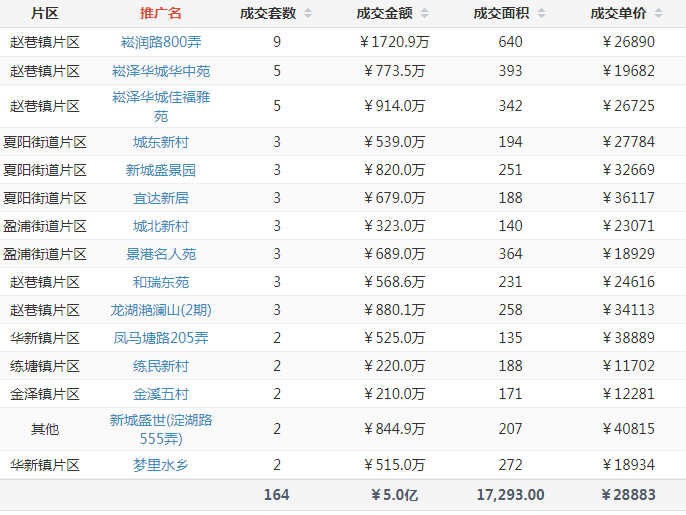Click the ￥27784 unit price cell
The height and width of the screenshot is (515, 686).
pyautogui.click(x=628, y=142)
